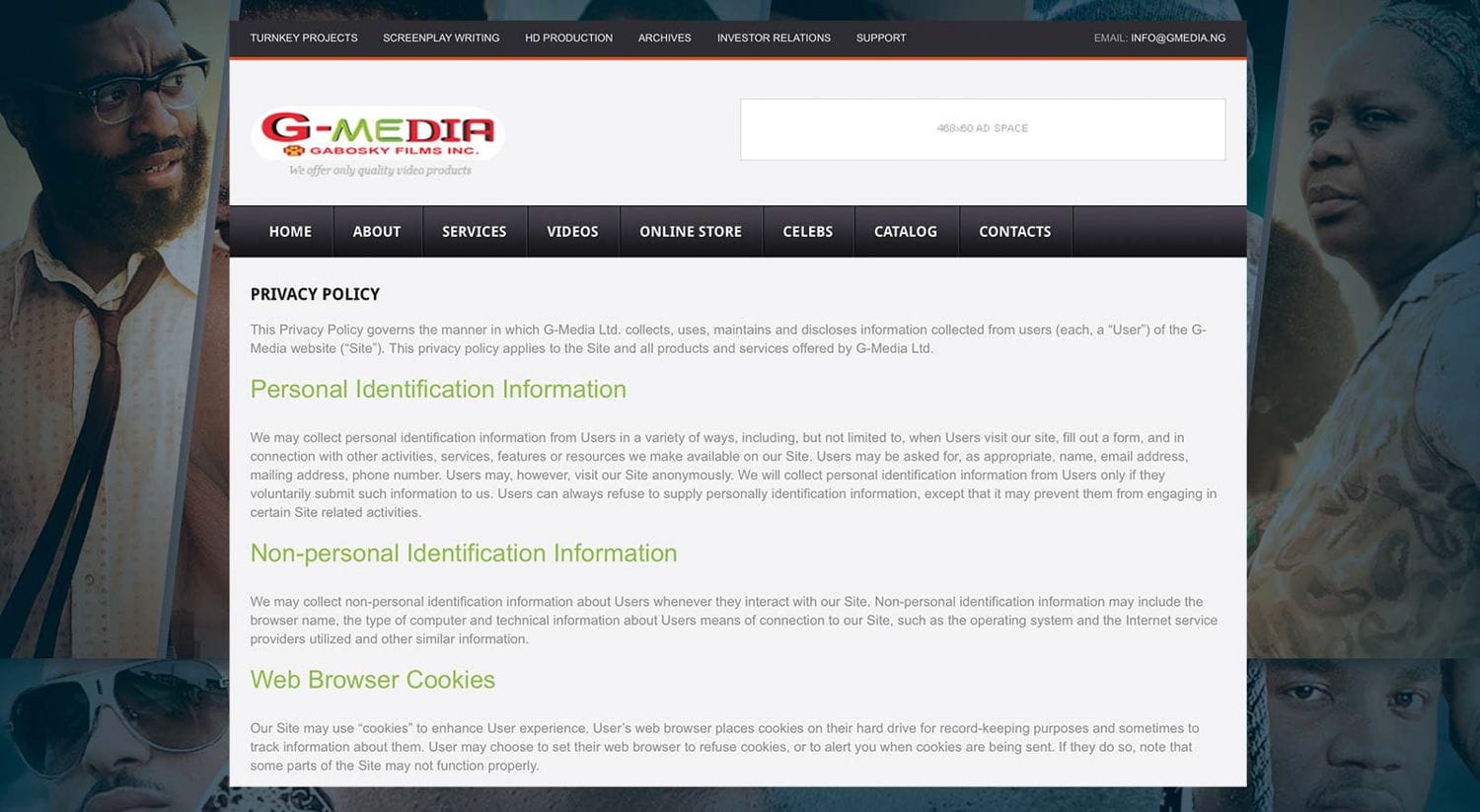Image resolution: width=1480 pixels, height=812 pixels.
Task: Click the paragraph starting 'This Privacy Policy governs'
Action: (728, 339)
